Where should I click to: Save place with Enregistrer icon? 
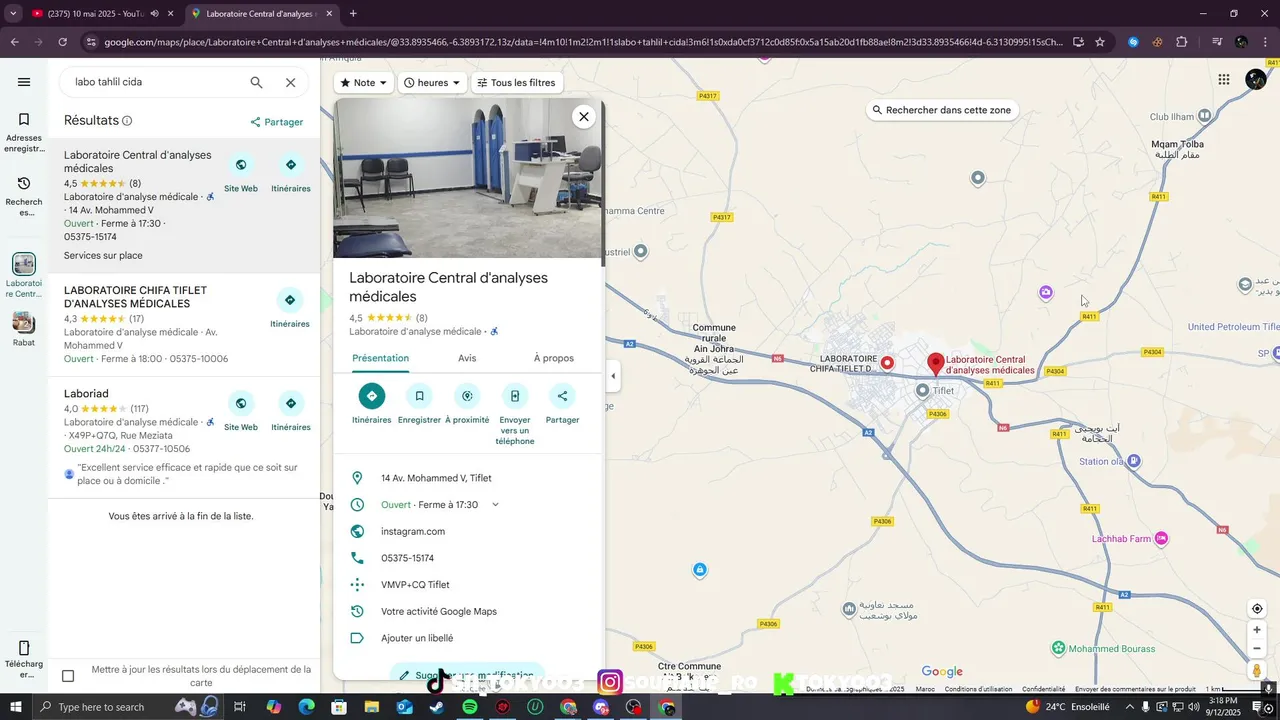pos(419,396)
